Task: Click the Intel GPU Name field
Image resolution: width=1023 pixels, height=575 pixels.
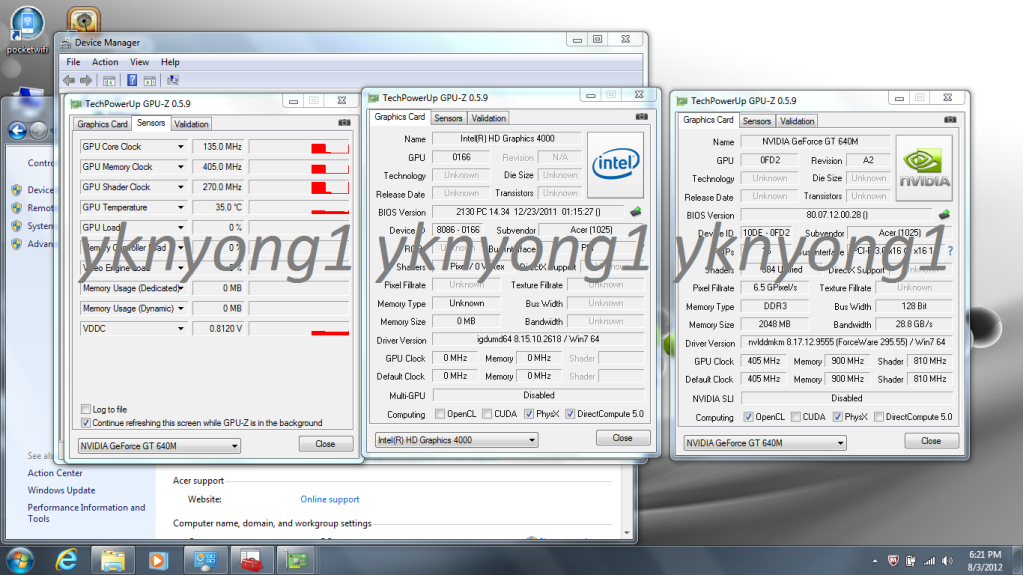Action: (507, 138)
